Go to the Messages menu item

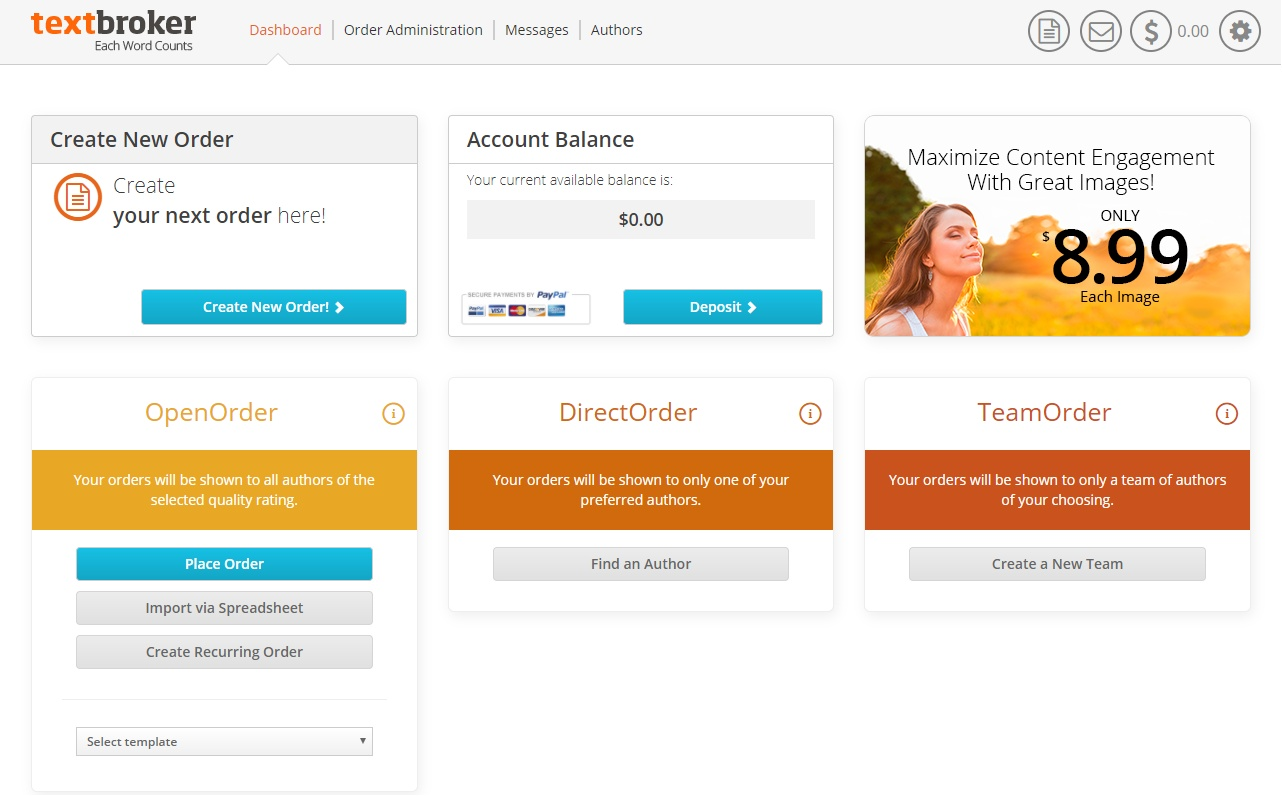tap(537, 30)
